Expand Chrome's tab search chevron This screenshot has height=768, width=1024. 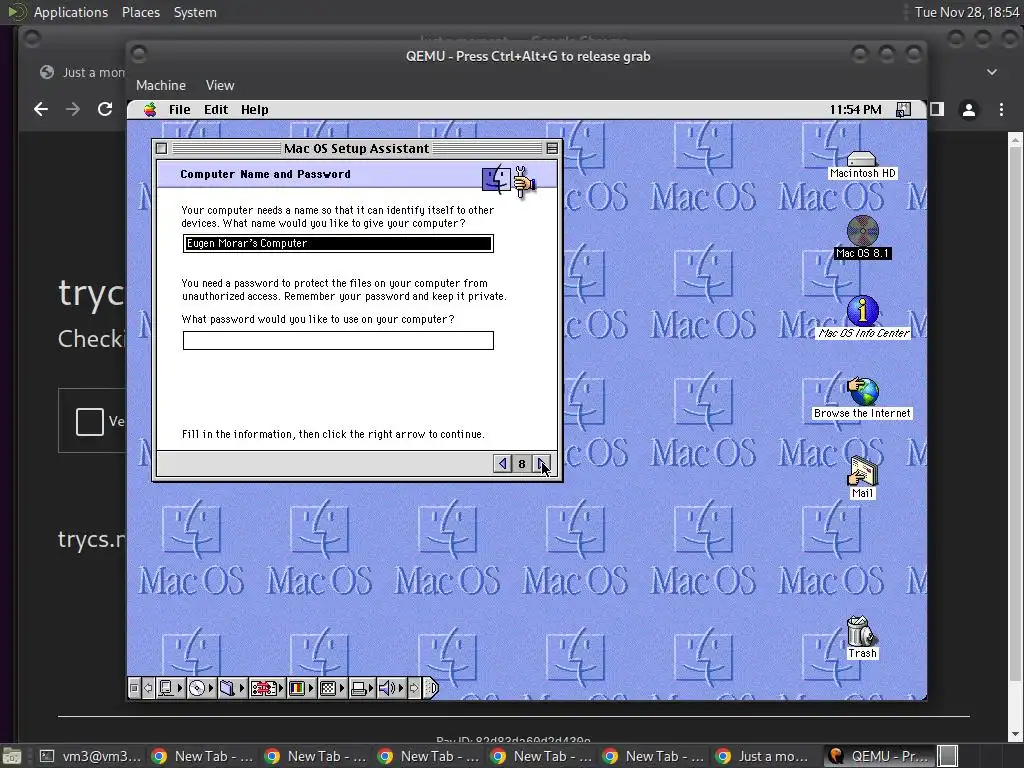[991, 72]
